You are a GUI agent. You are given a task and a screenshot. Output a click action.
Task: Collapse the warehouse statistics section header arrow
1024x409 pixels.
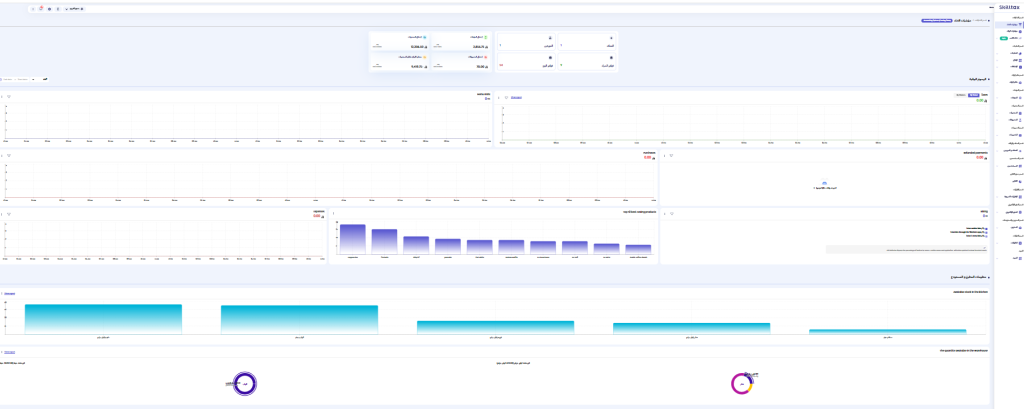989,275
